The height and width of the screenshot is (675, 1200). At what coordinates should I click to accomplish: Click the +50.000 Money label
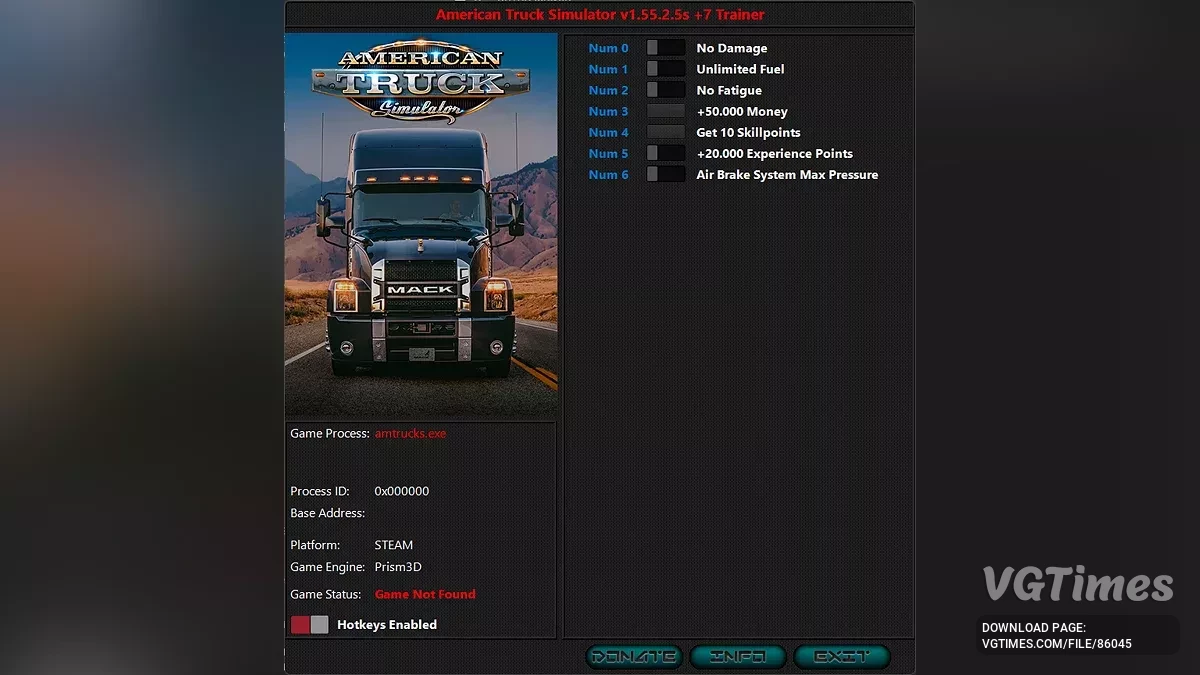742,111
